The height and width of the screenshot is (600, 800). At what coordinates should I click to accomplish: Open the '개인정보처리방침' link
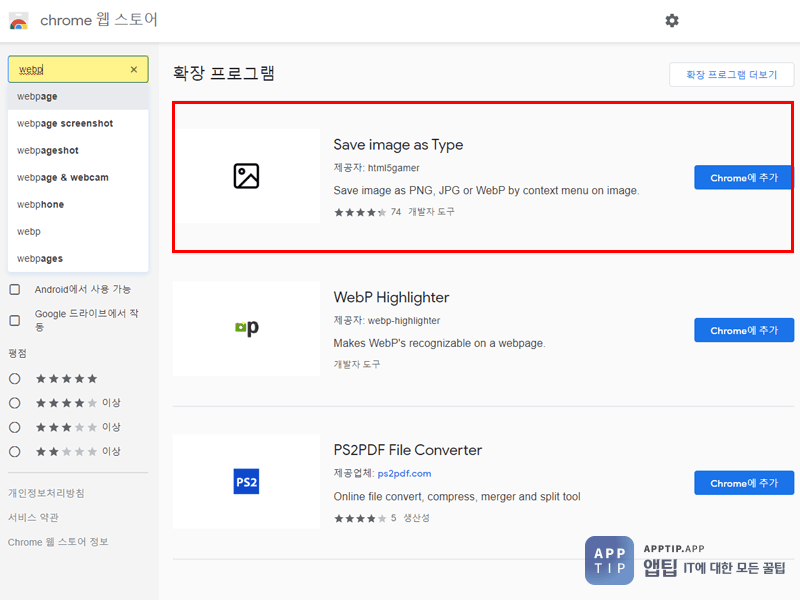point(46,493)
